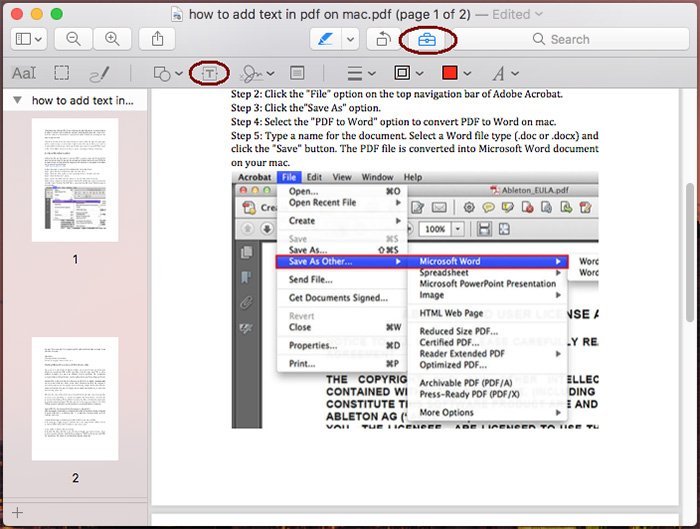The width and height of the screenshot is (700, 529).
Task: Select the highlight pen tool
Action: pyautogui.click(x=326, y=39)
